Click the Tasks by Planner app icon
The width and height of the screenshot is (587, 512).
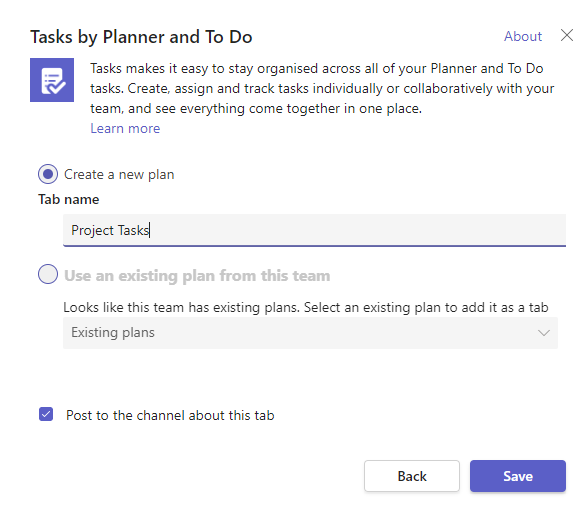coord(52,80)
